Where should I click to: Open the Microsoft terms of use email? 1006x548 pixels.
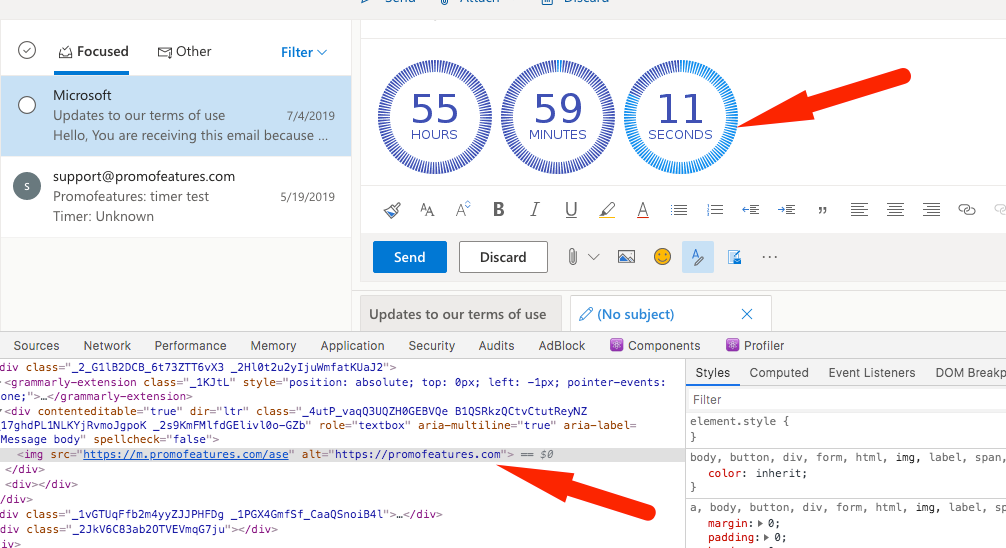click(176, 116)
